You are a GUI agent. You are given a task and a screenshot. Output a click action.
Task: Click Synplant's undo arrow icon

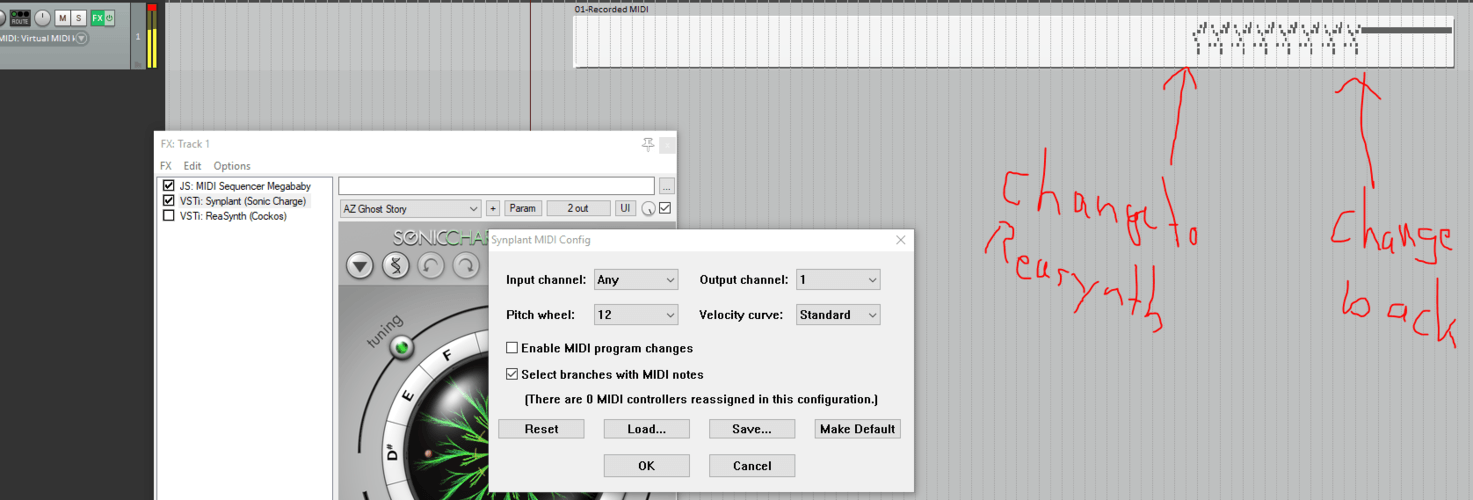pos(431,266)
